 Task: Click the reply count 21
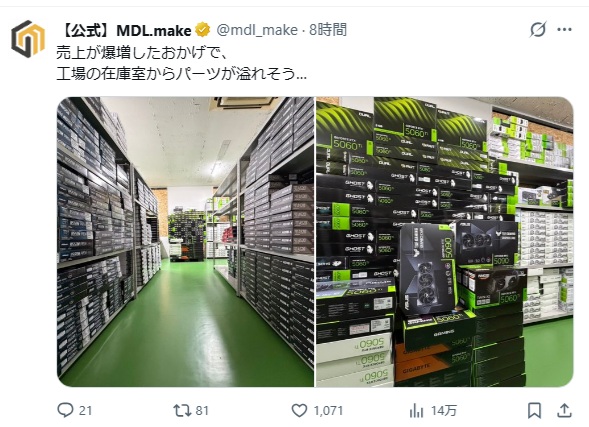tap(85, 411)
